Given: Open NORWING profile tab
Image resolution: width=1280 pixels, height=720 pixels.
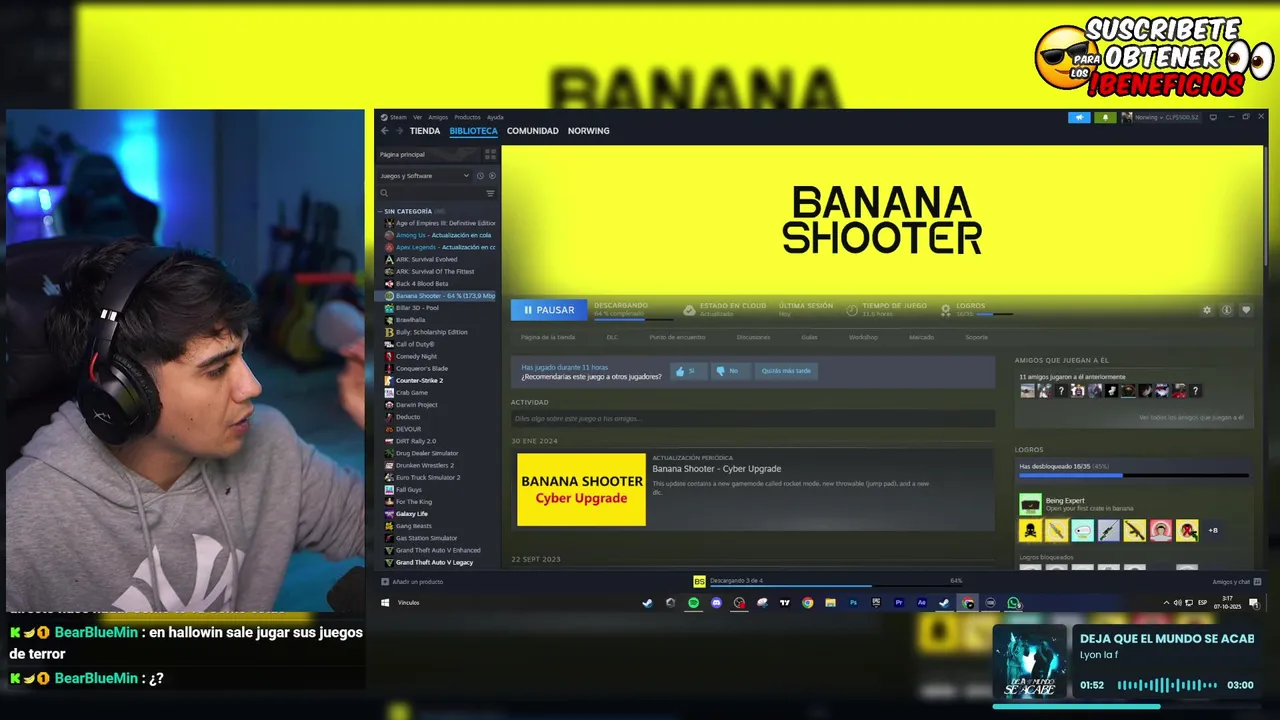Looking at the screenshot, I should [588, 131].
